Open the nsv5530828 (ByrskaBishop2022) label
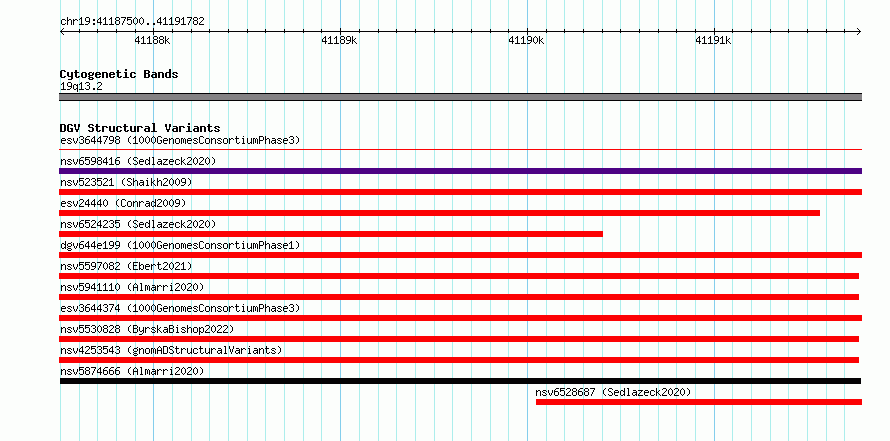 coord(147,329)
